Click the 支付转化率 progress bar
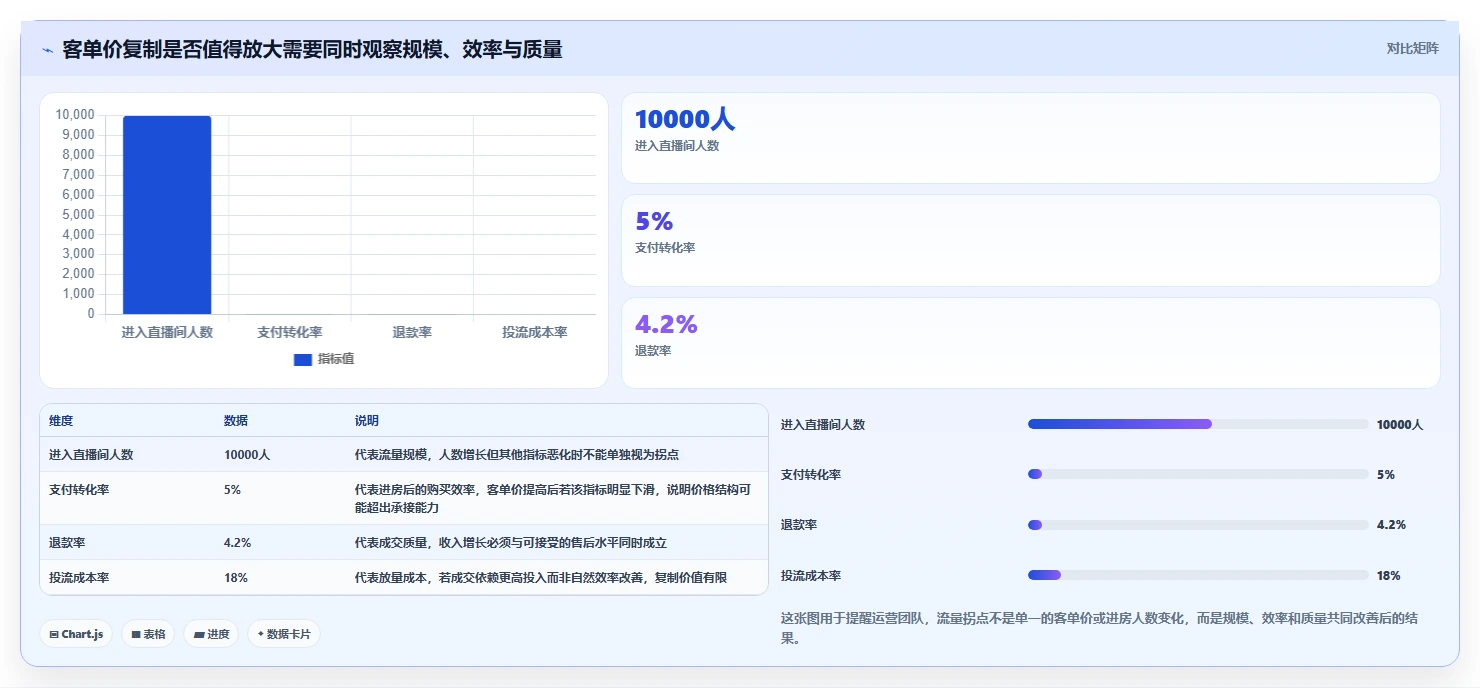1480x688 pixels. coord(1198,474)
